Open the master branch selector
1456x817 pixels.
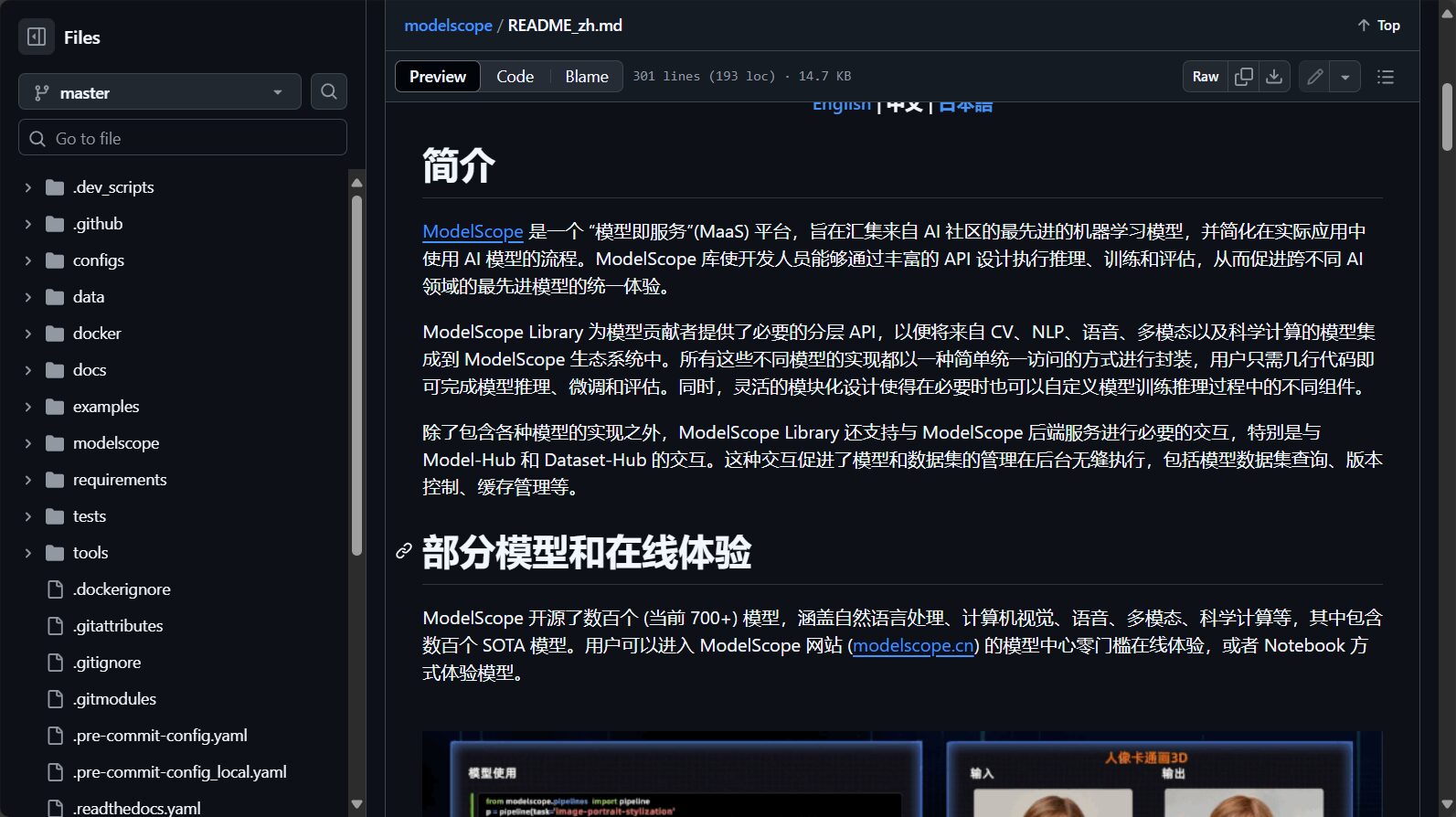pos(160,91)
